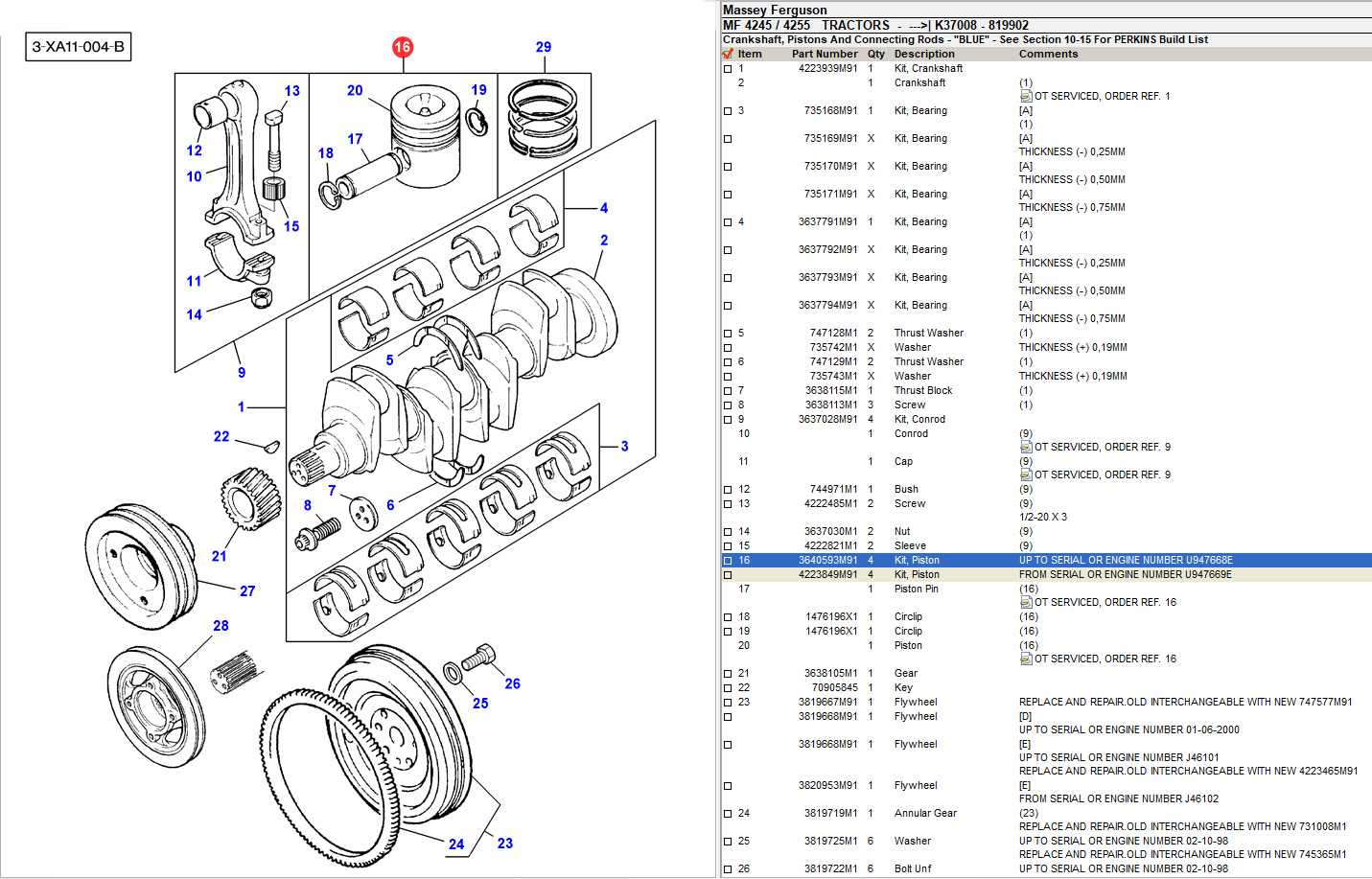This screenshot has width=1372, height=879.
Task: Click callout number 27 beside the pulley
Action: [247, 591]
